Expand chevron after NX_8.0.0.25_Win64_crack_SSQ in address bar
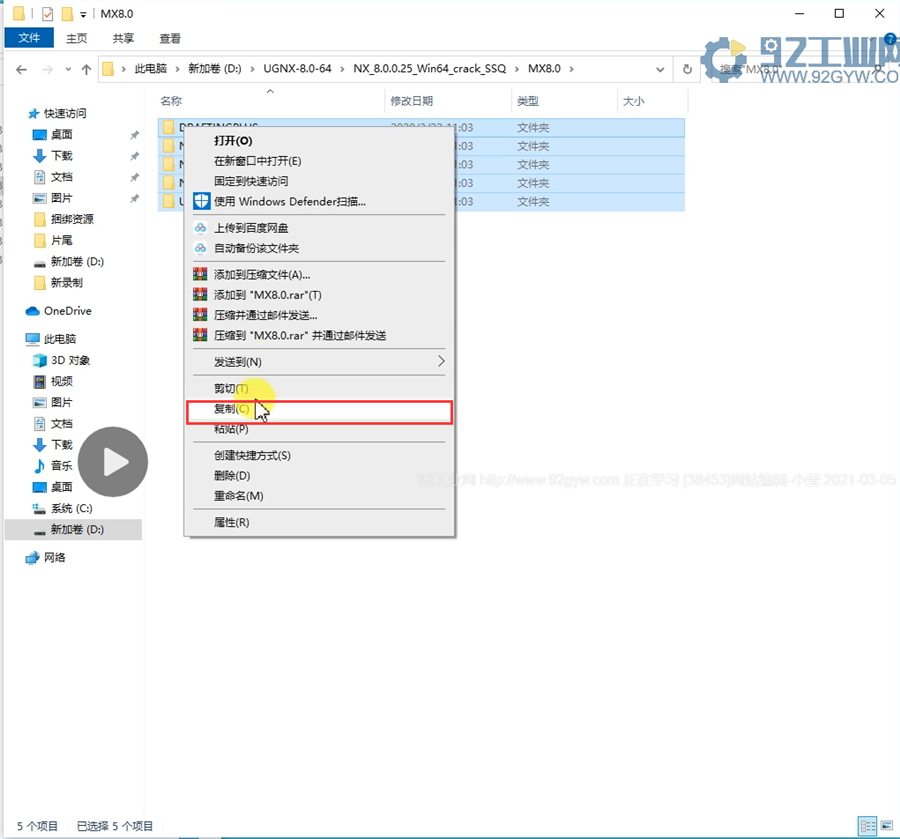The height and width of the screenshot is (839, 900). (517, 69)
